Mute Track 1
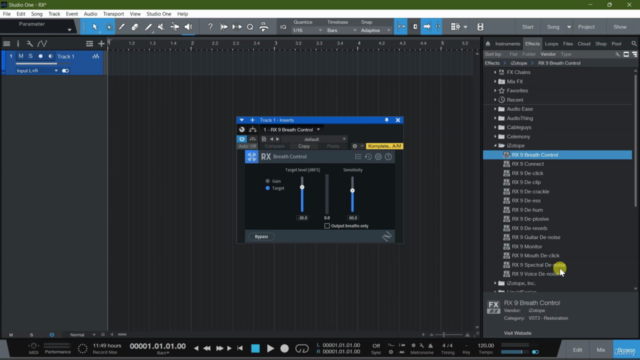 click(x=21, y=56)
